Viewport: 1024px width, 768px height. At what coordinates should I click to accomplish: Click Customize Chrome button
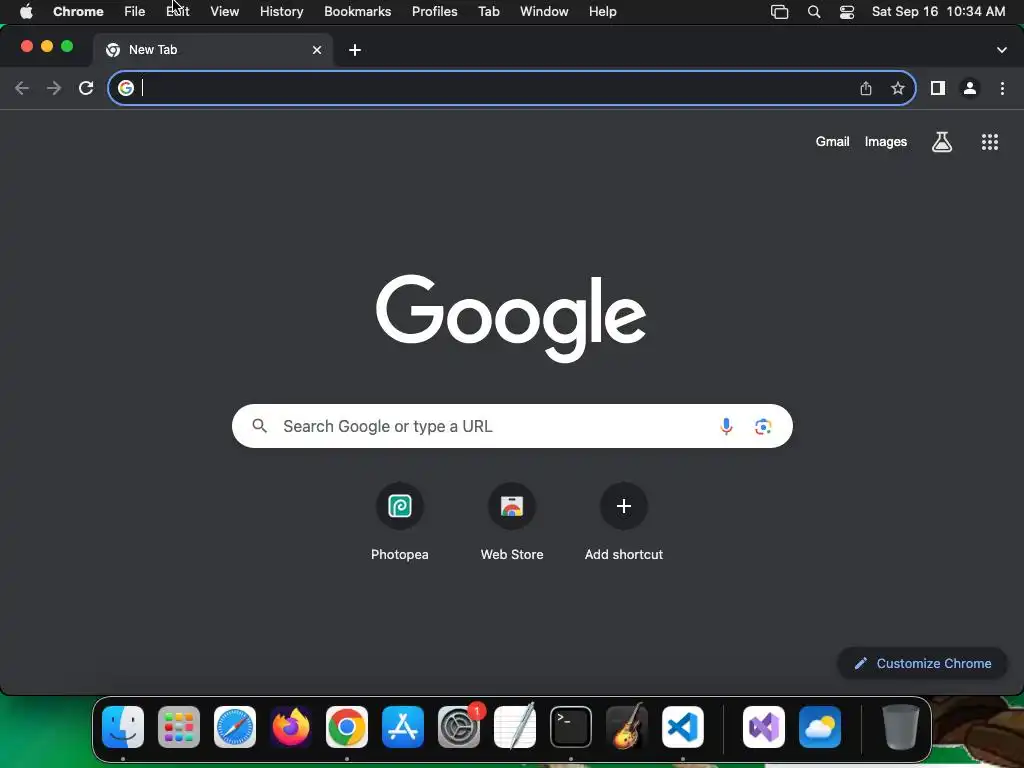pos(923,664)
